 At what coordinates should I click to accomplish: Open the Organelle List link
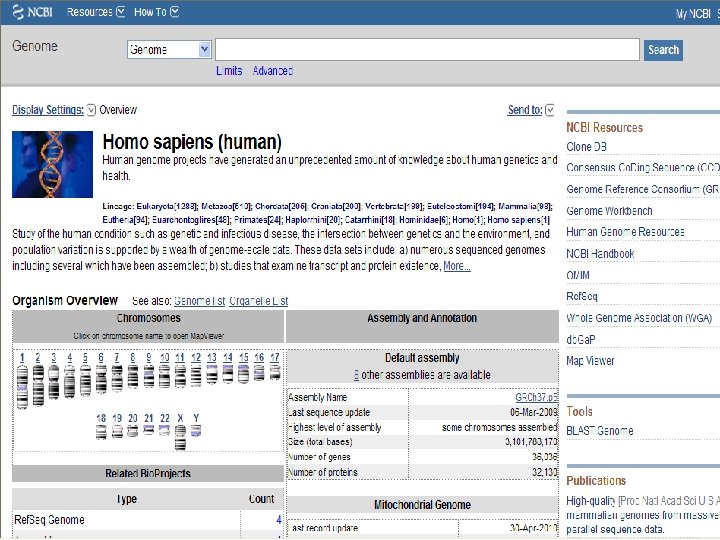point(259,301)
